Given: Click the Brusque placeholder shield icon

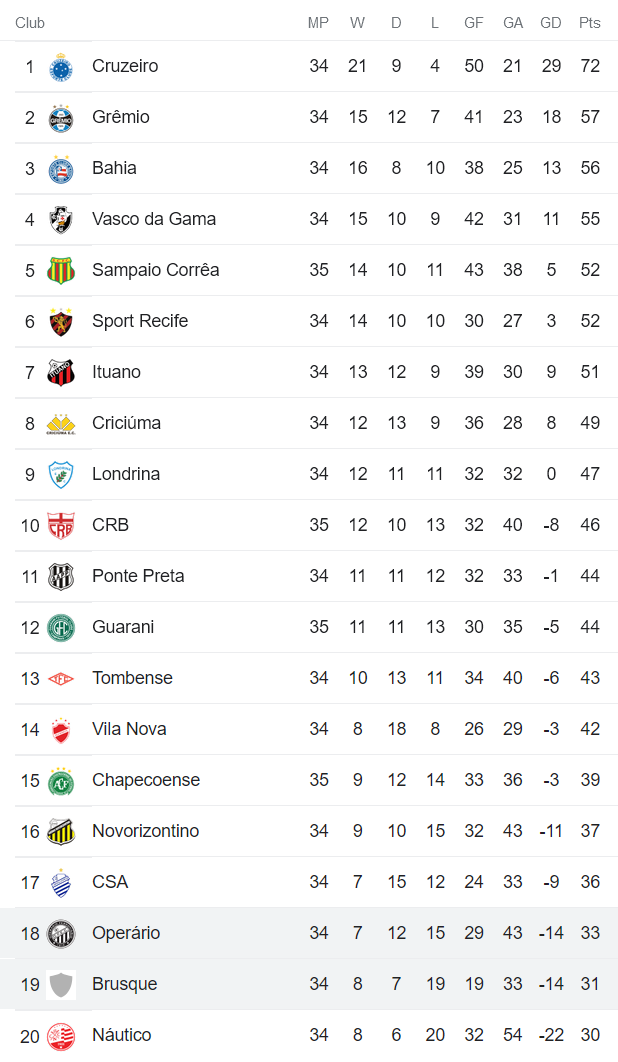Looking at the screenshot, I should 61,985.
